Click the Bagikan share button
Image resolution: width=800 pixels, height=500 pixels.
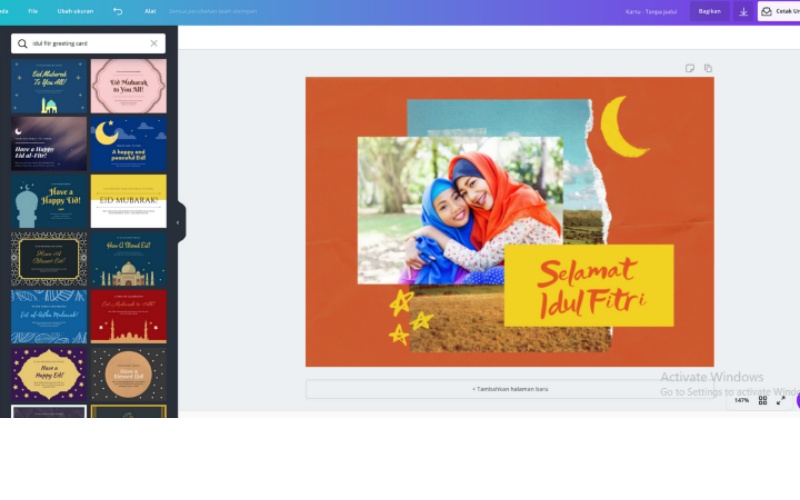click(709, 11)
